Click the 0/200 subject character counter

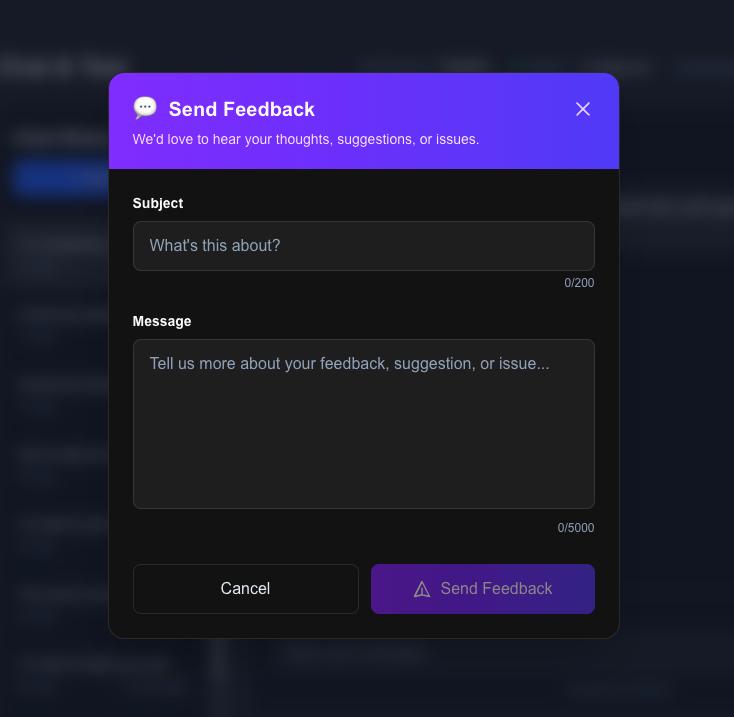[579, 283]
